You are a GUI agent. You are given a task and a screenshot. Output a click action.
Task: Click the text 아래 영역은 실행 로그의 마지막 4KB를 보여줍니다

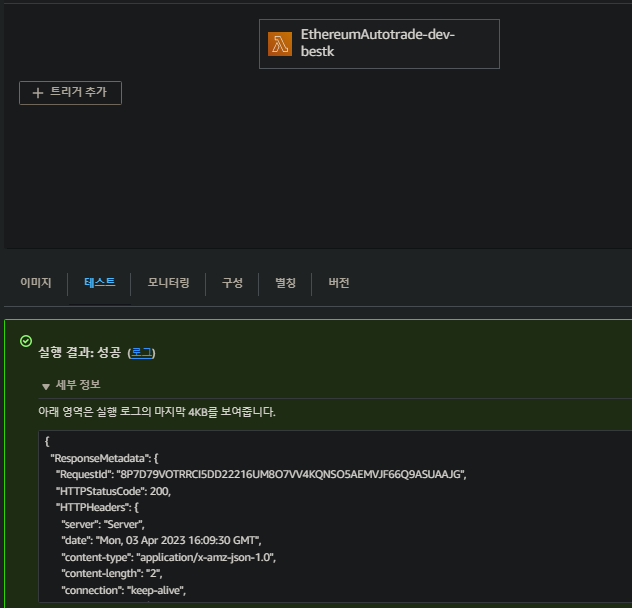[x=157, y=412]
